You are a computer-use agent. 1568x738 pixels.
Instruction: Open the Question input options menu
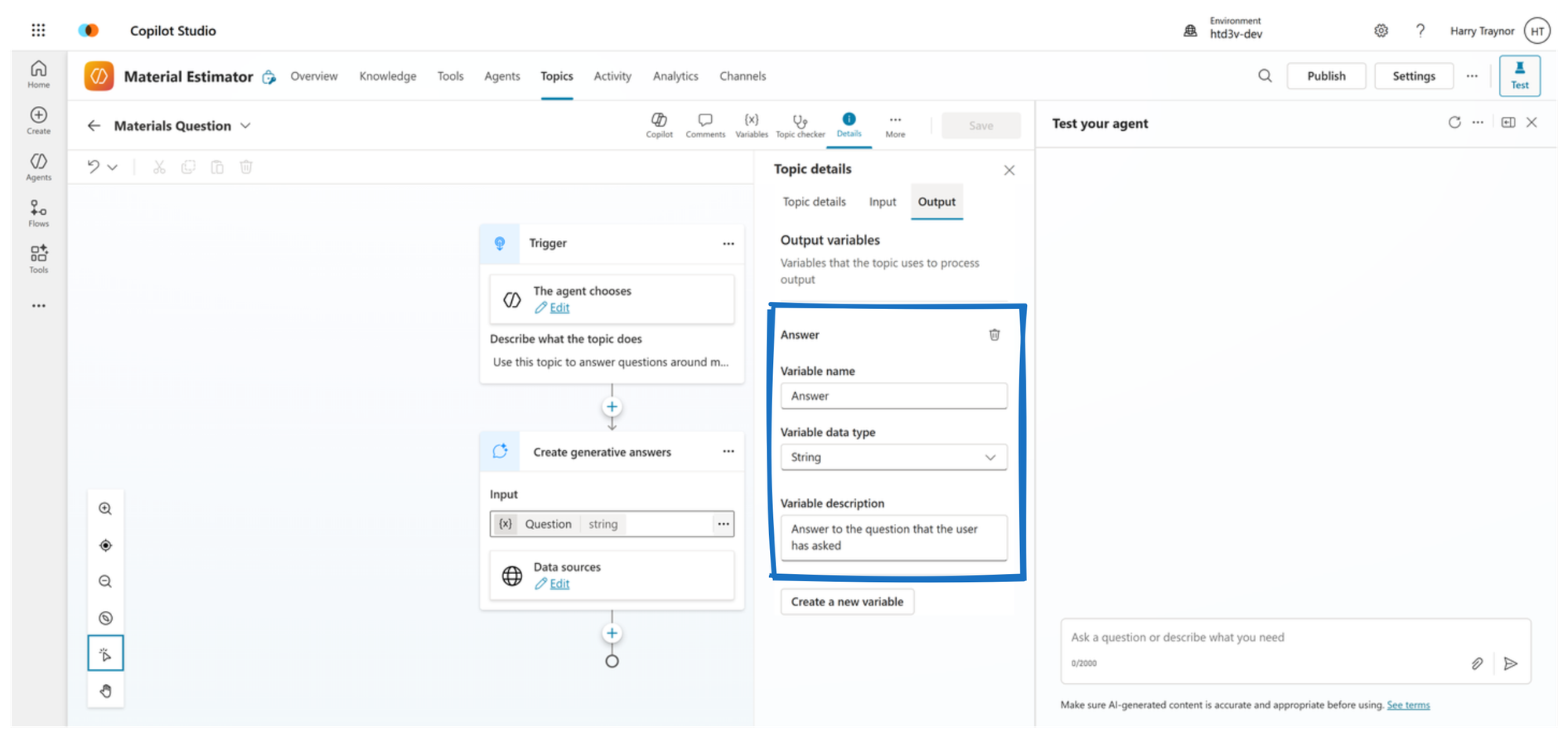tap(723, 524)
